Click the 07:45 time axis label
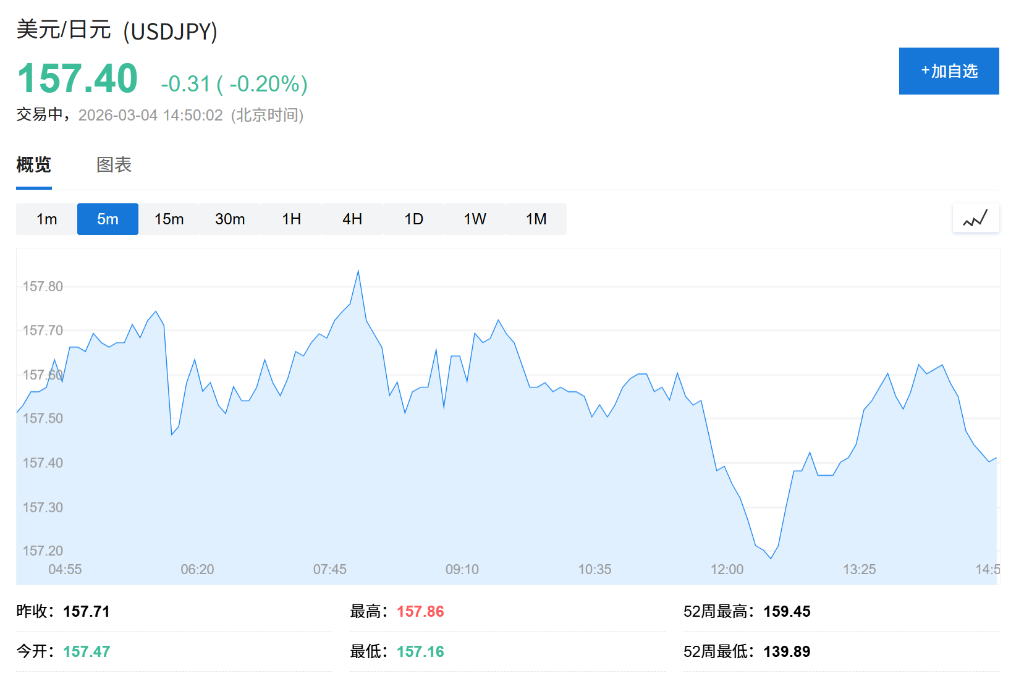This screenshot has width=1024, height=692. coord(330,569)
